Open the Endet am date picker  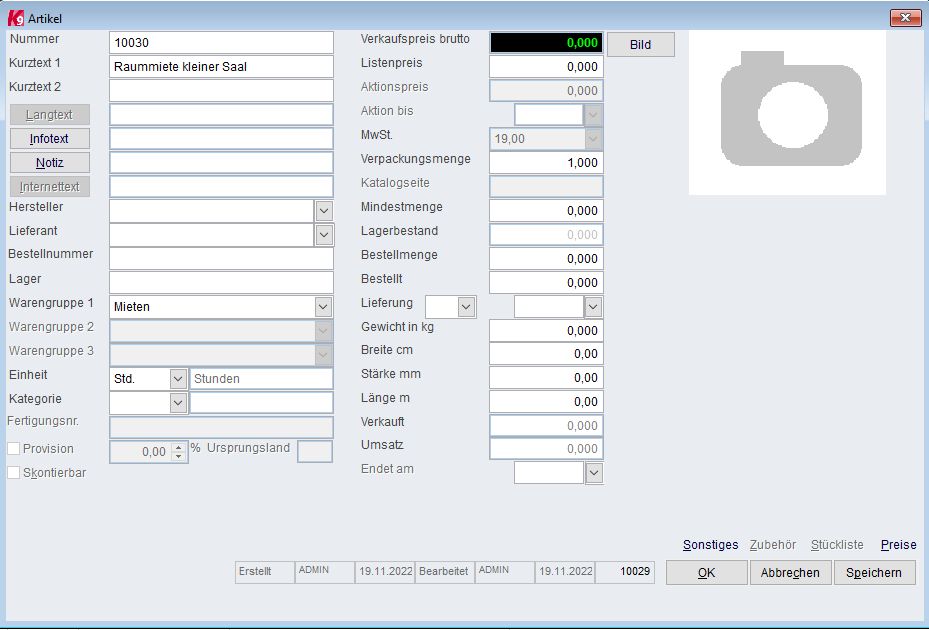[594, 473]
